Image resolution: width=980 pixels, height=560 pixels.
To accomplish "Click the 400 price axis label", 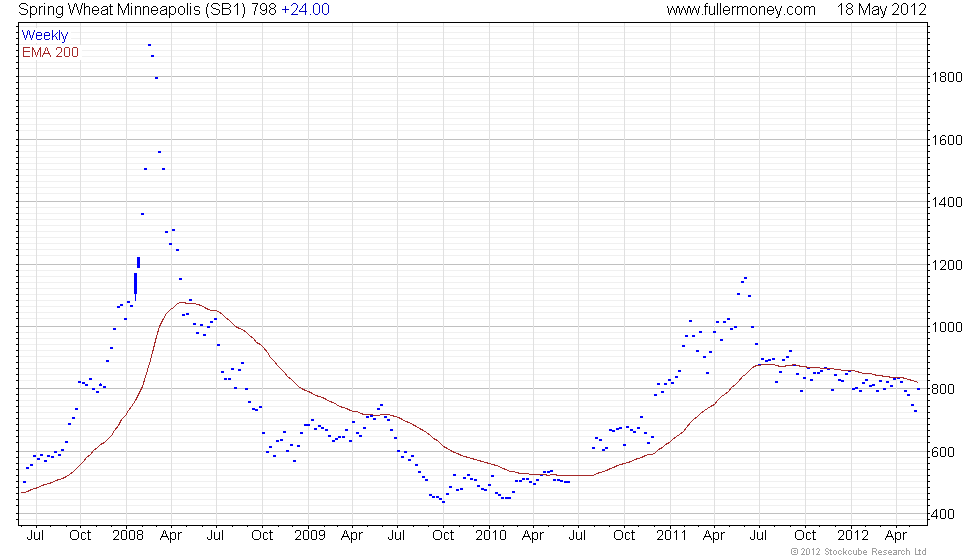I will coord(942,514).
